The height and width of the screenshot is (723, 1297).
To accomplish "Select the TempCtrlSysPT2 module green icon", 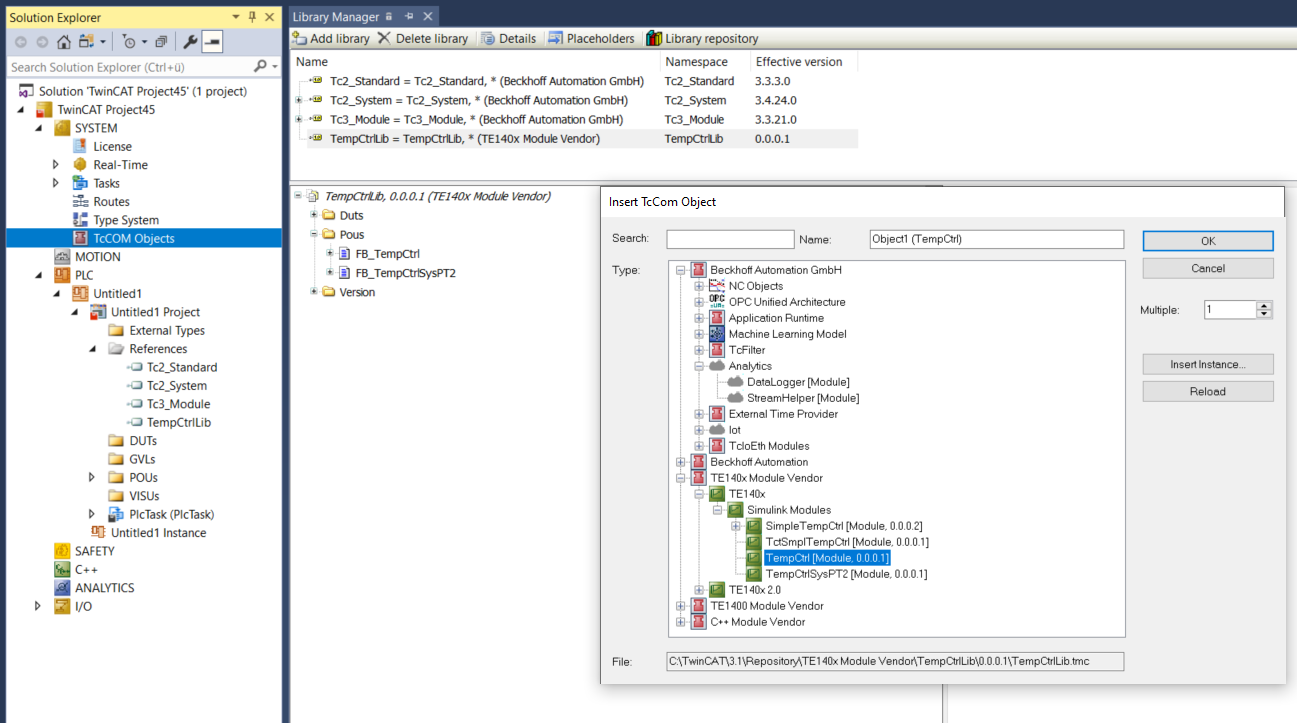I will click(754, 574).
